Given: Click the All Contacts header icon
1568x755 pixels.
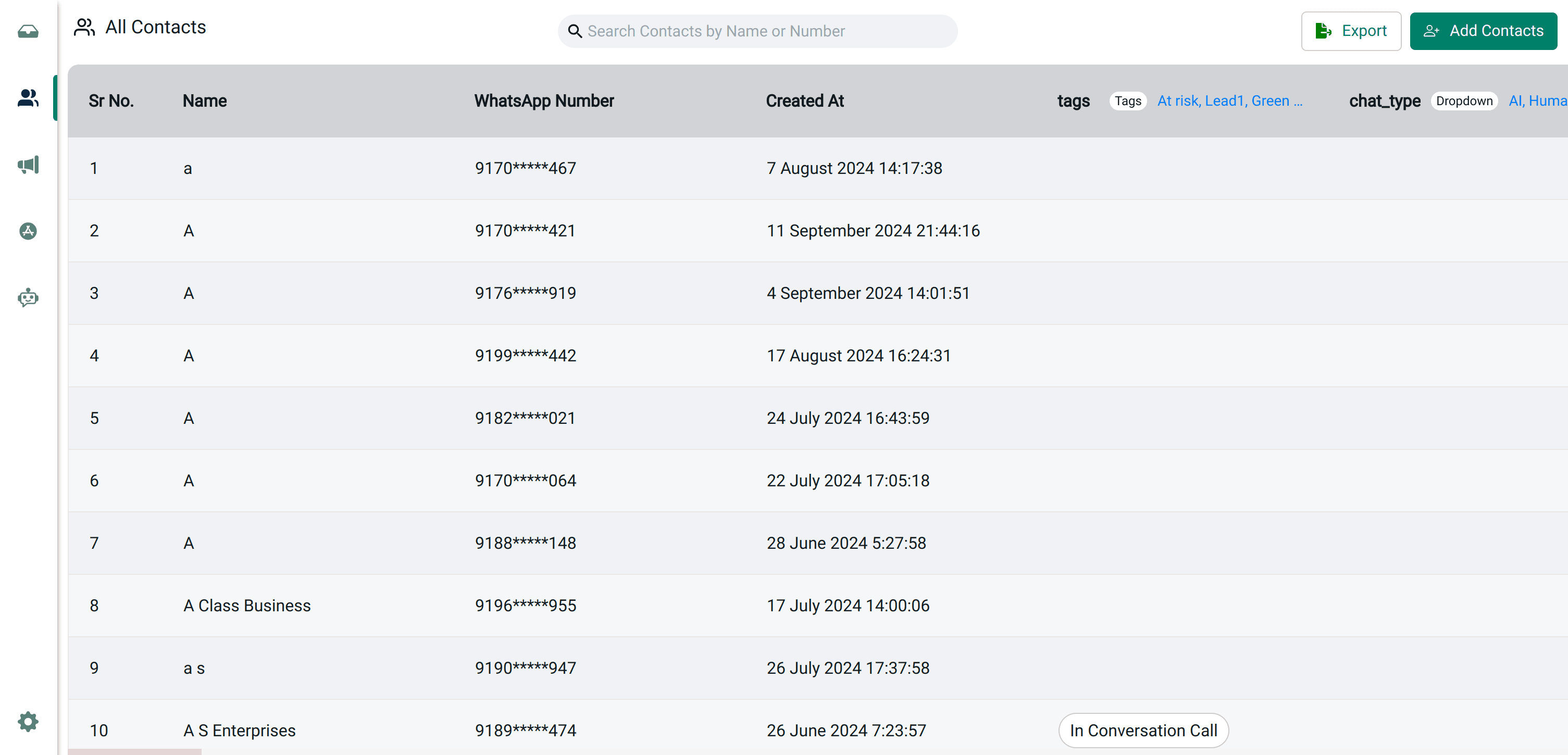Looking at the screenshot, I should (84, 28).
